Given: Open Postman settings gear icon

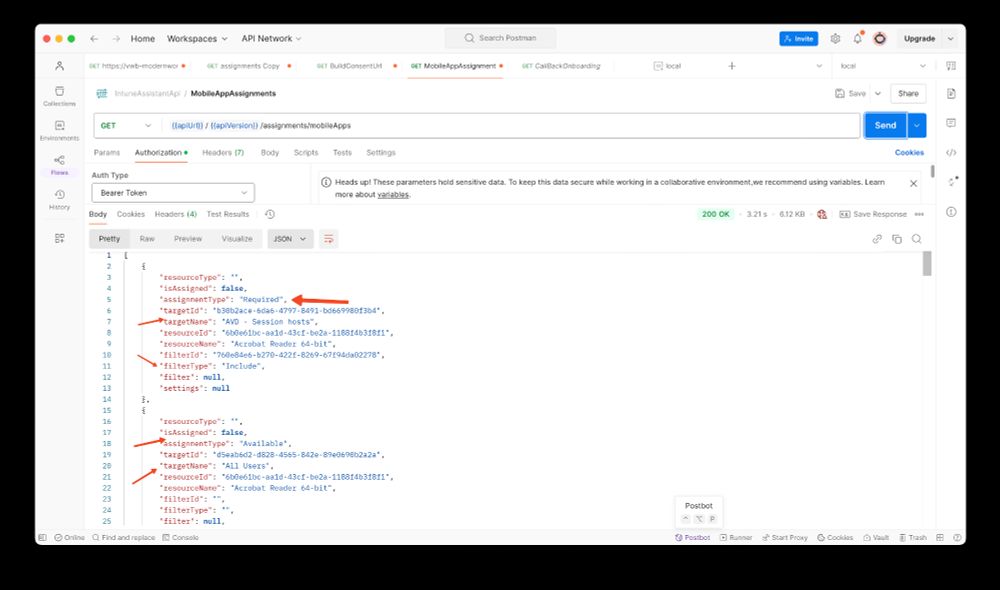Looking at the screenshot, I should (835, 39).
